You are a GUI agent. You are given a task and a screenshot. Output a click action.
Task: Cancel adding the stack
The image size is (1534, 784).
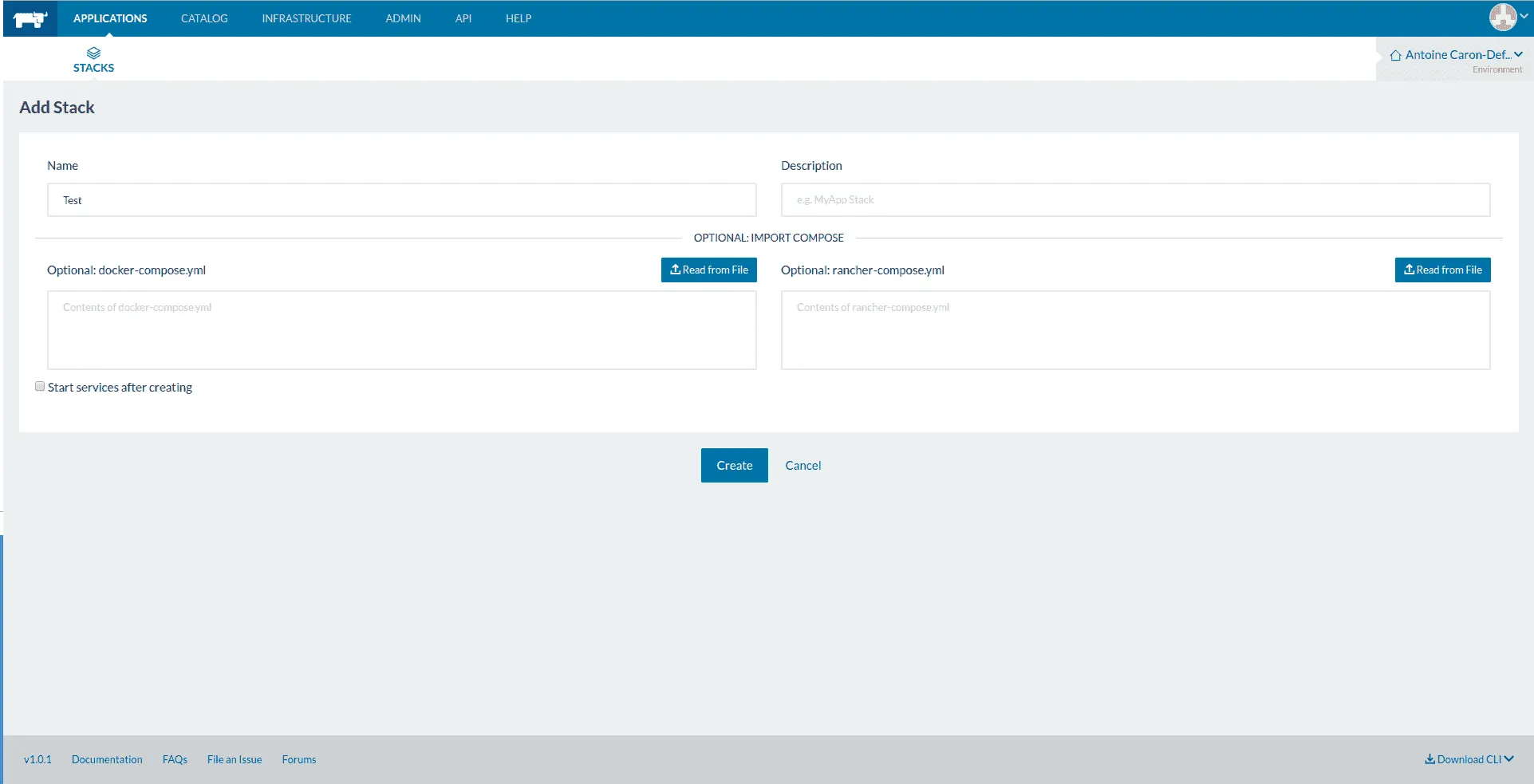click(802, 466)
